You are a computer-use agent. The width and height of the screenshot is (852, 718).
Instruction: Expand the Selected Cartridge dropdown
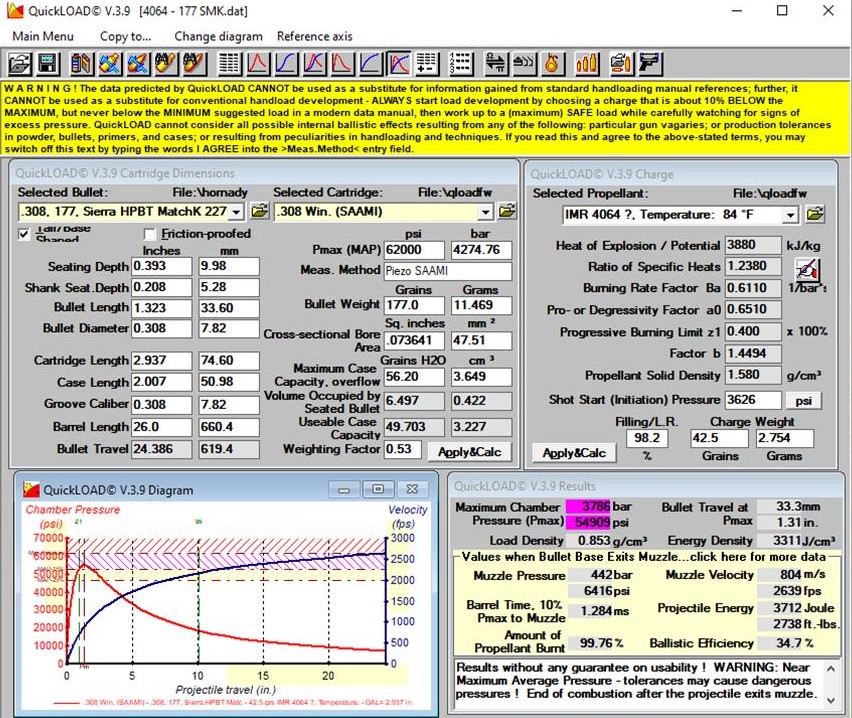point(486,211)
